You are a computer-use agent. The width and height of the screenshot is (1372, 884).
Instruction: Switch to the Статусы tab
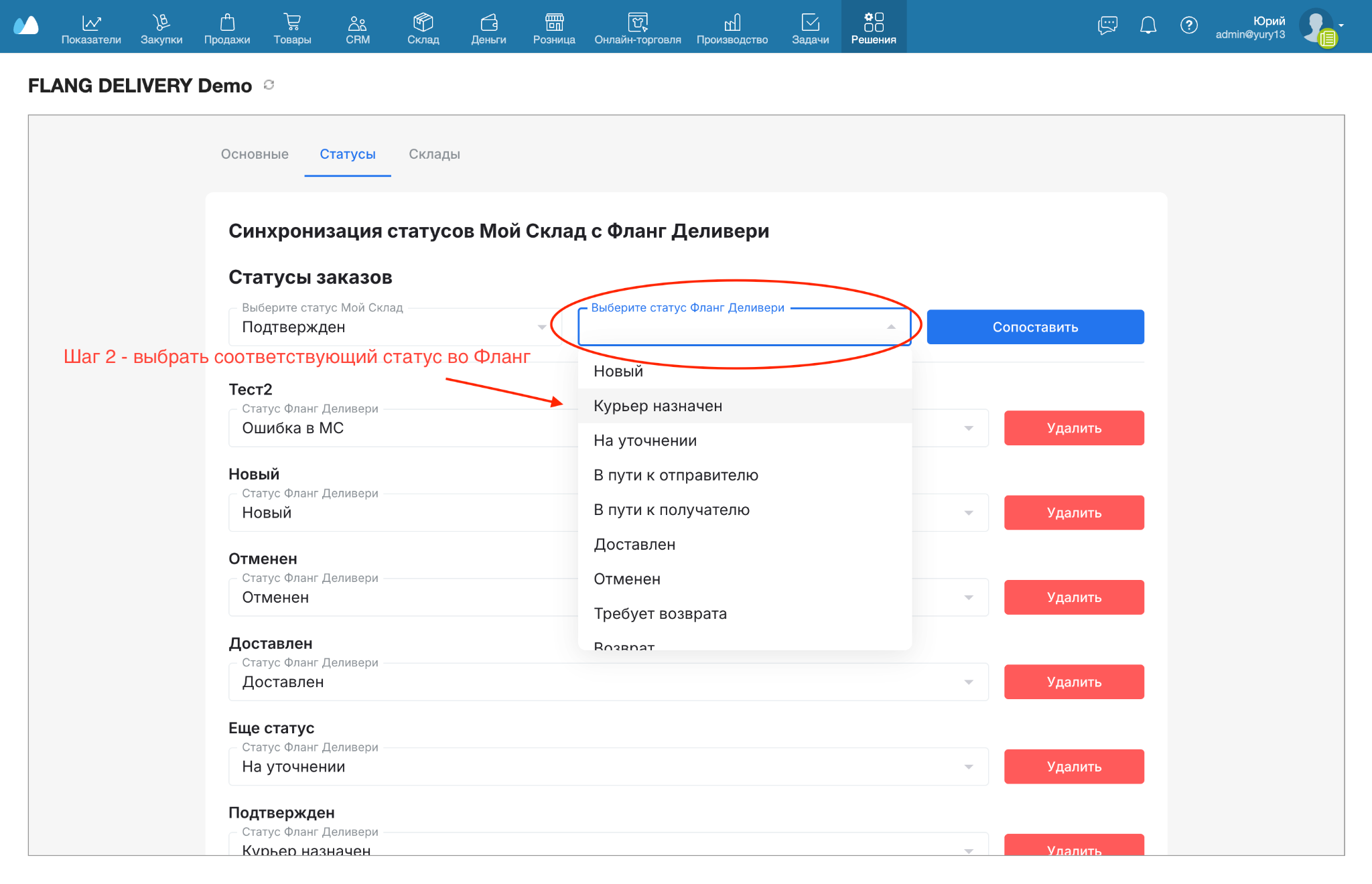click(348, 154)
